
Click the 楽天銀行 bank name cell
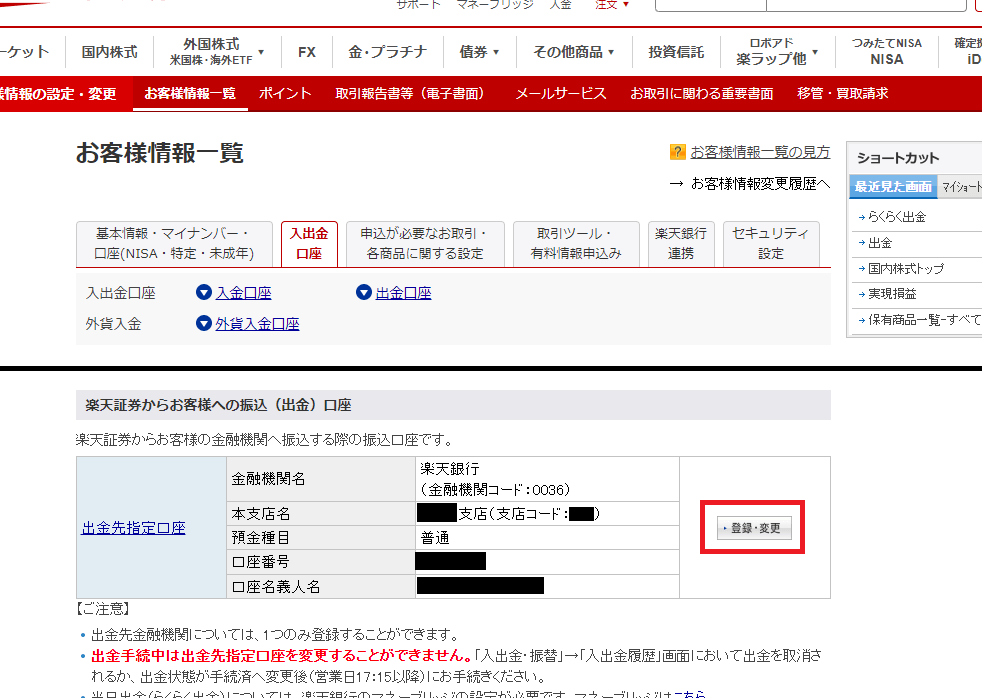coord(547,479)
